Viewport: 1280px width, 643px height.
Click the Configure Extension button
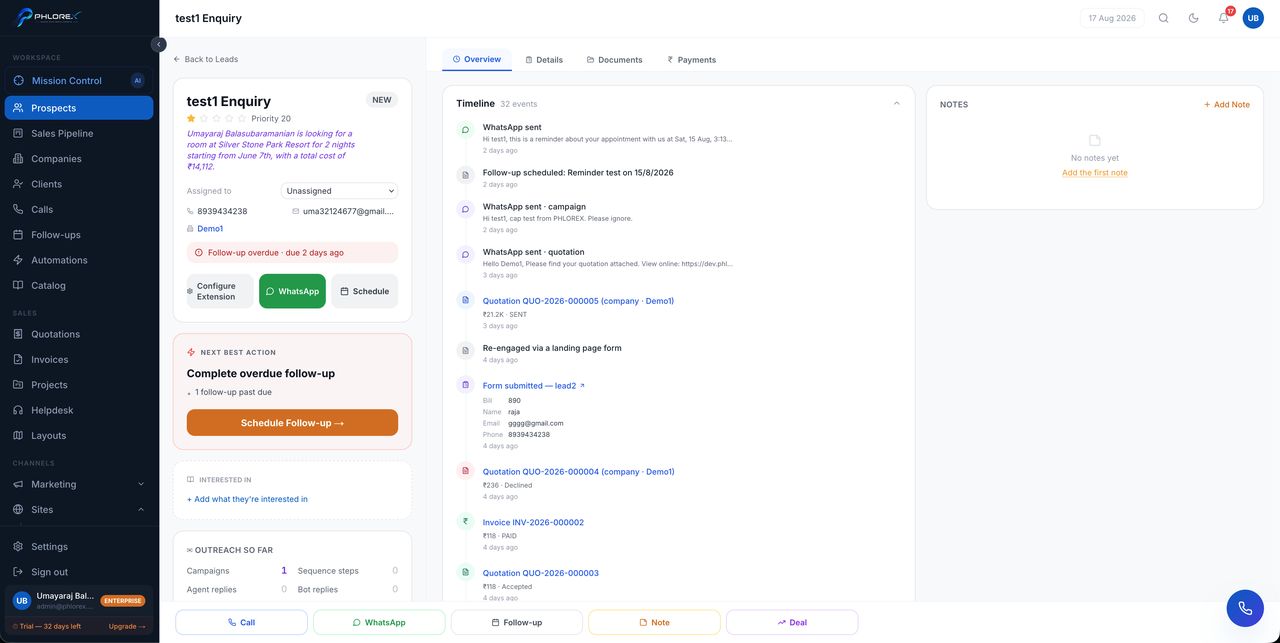220,291
